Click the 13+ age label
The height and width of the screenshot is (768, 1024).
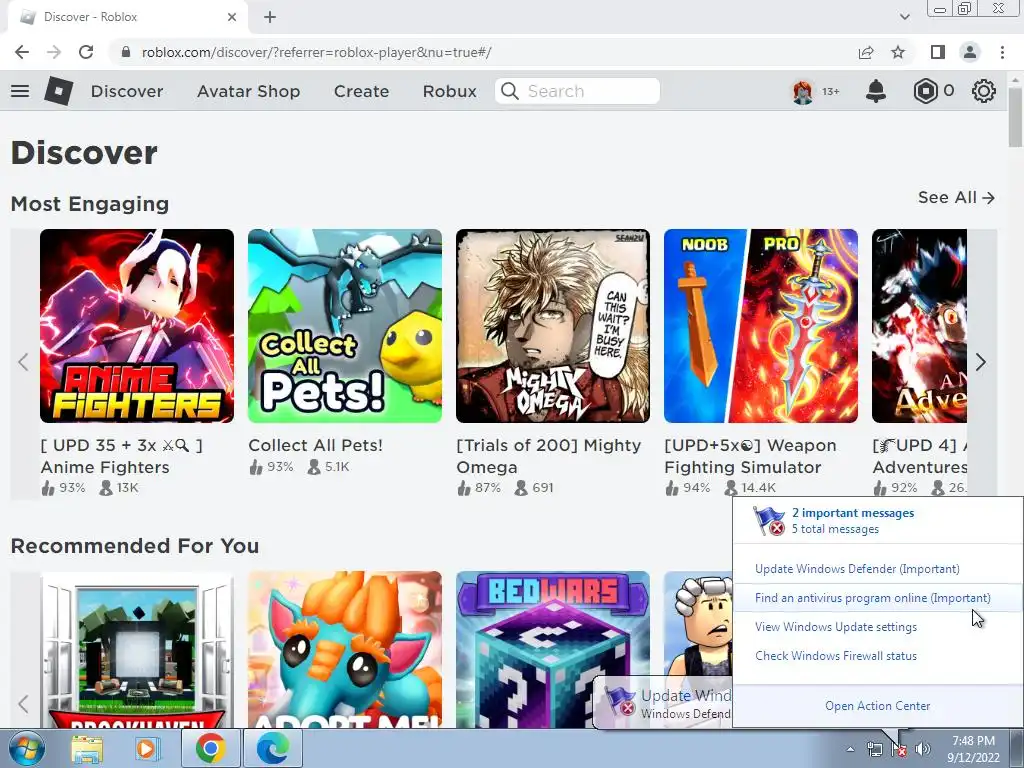pyautogui.click(x=830, y=91)
